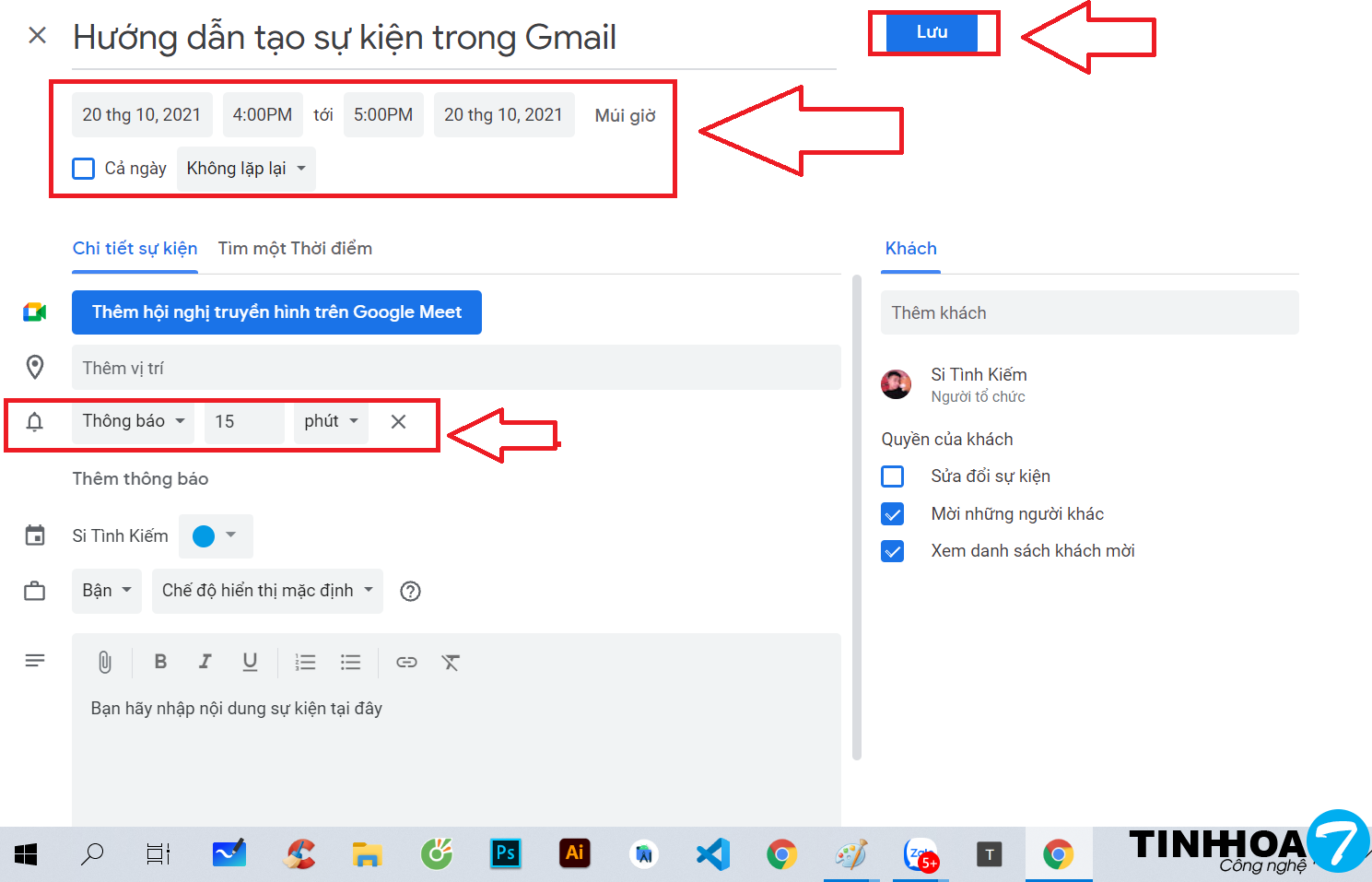Click the attach file paperclip icon
Viewport: 1372px width, 882px height.
[105, 662]
